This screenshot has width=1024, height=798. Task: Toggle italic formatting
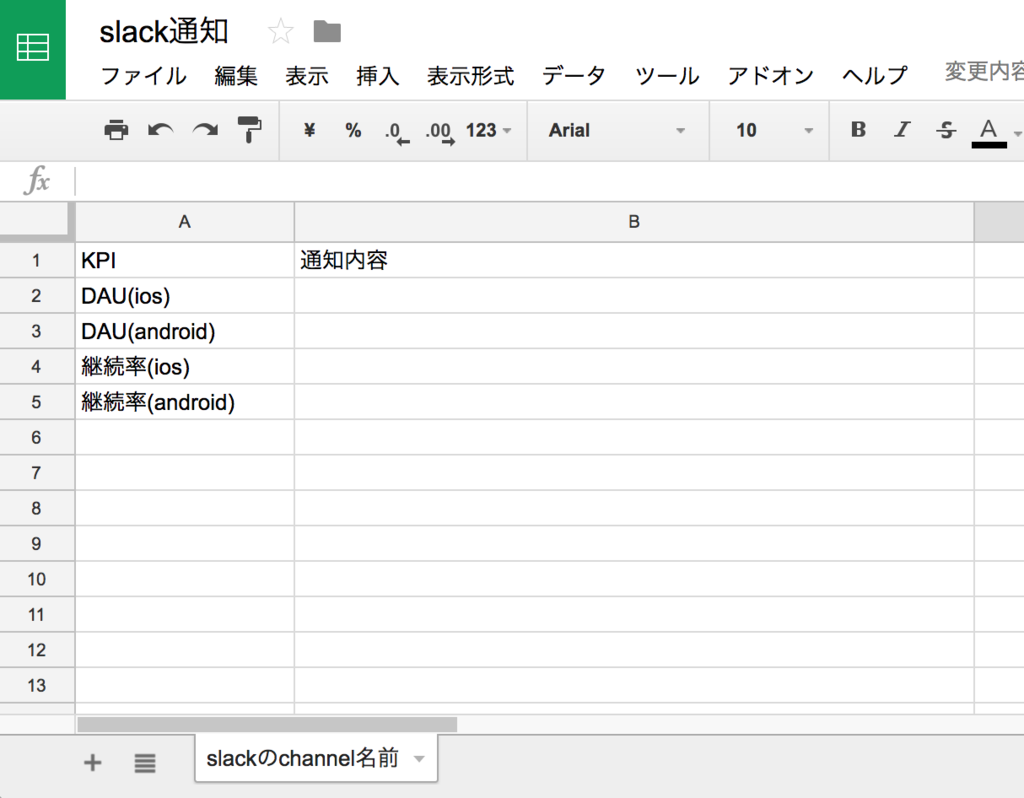click(x=902, y=129)
